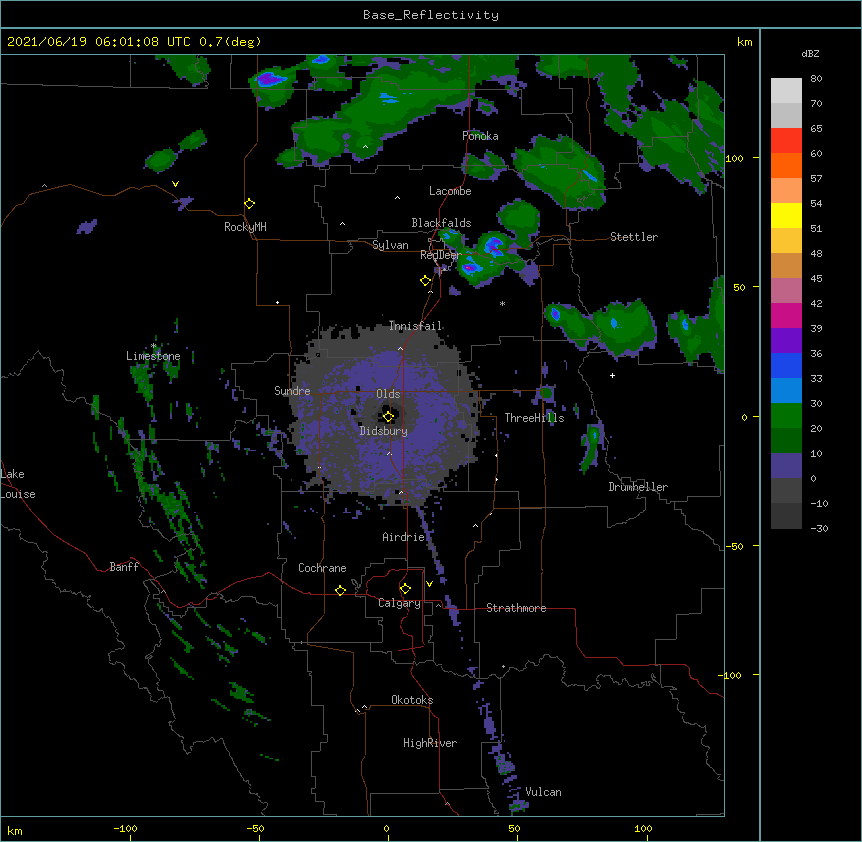The width and height of the screenshot is (862, 842).
Task: Pick the purple 36-39 dBZ legend swatch
Action: click(786, 341)
